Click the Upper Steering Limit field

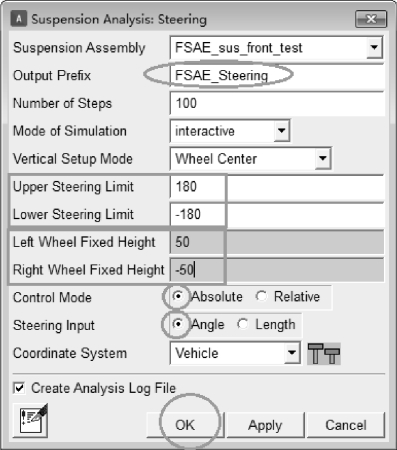point(277,187)
